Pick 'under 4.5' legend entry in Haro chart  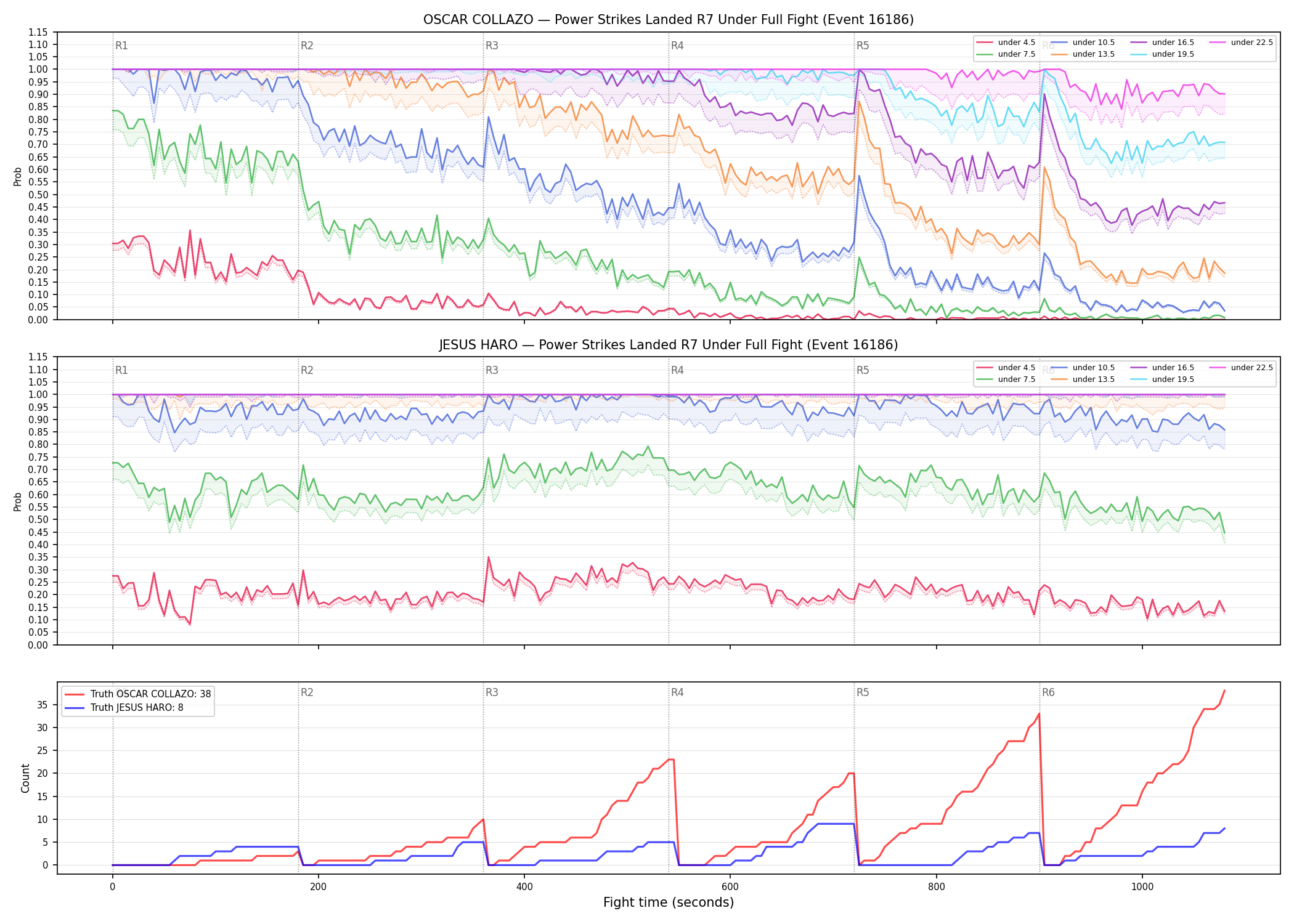pos(1006,368)
